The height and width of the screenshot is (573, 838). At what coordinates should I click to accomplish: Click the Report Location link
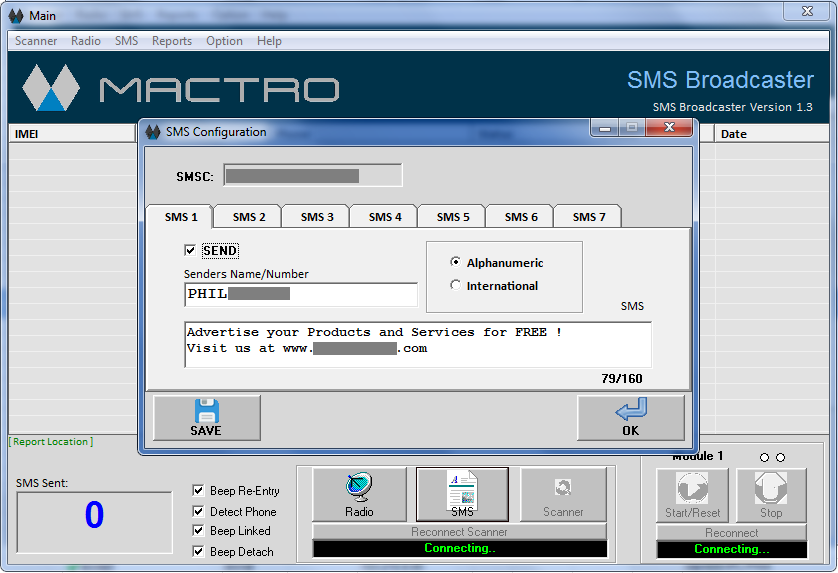[51, 442]
